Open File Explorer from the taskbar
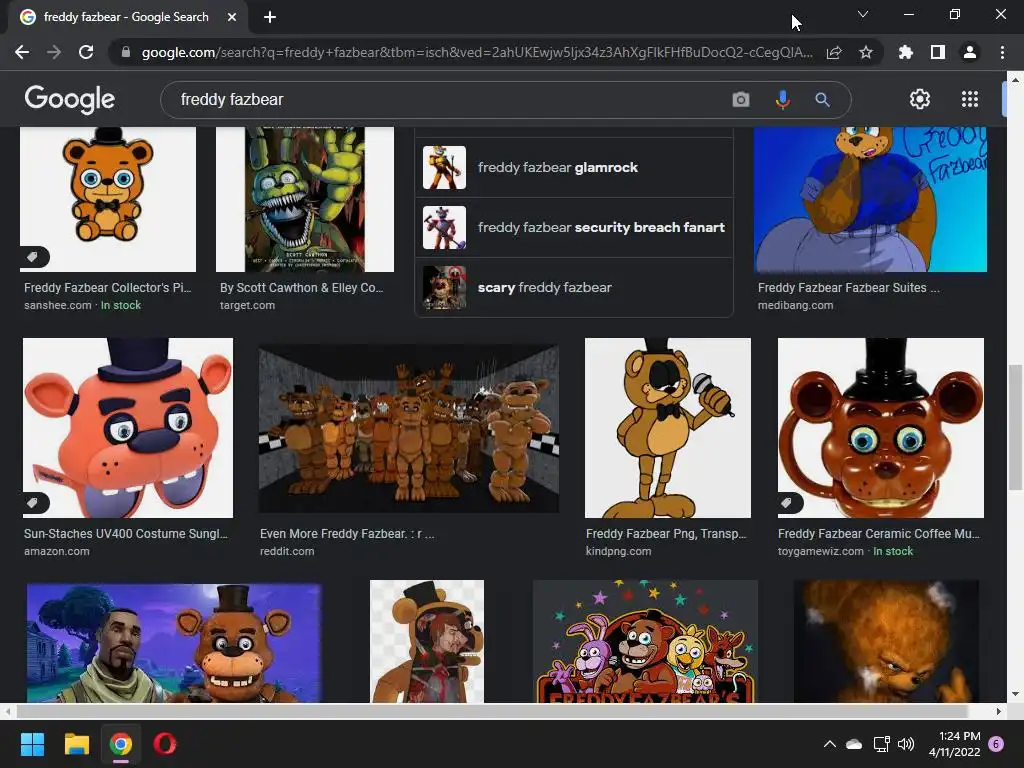1024x768 pixels. tap(76, 744)
